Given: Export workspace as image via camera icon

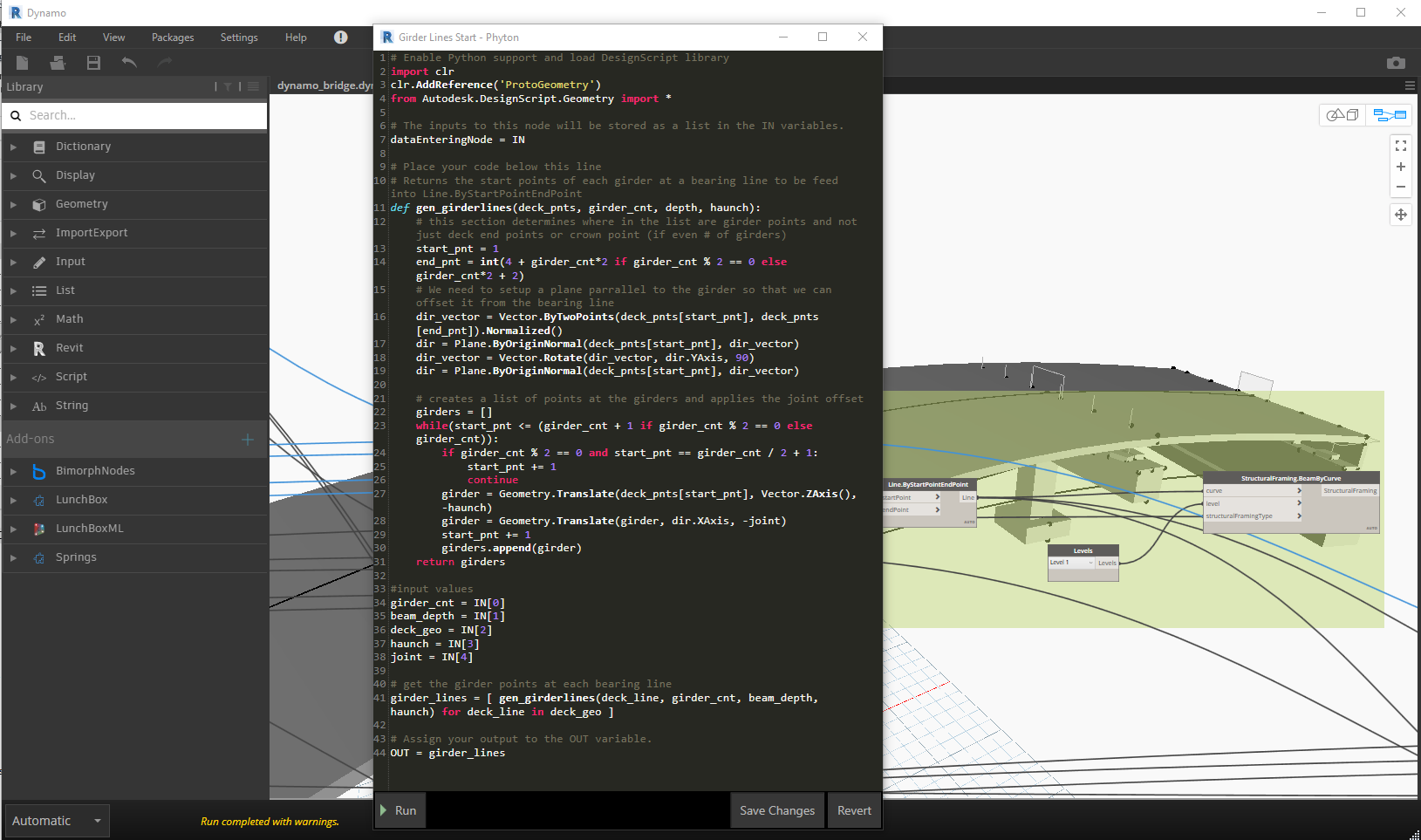Looking at the screenshot, I should [1396, 63].
